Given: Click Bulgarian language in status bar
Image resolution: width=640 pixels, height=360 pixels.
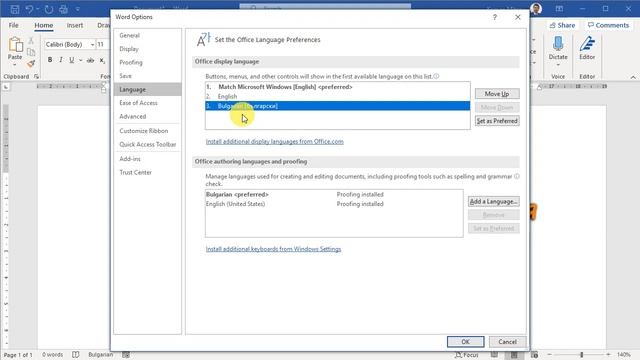Looking at the screenshot, I should [x=100, y=355].
